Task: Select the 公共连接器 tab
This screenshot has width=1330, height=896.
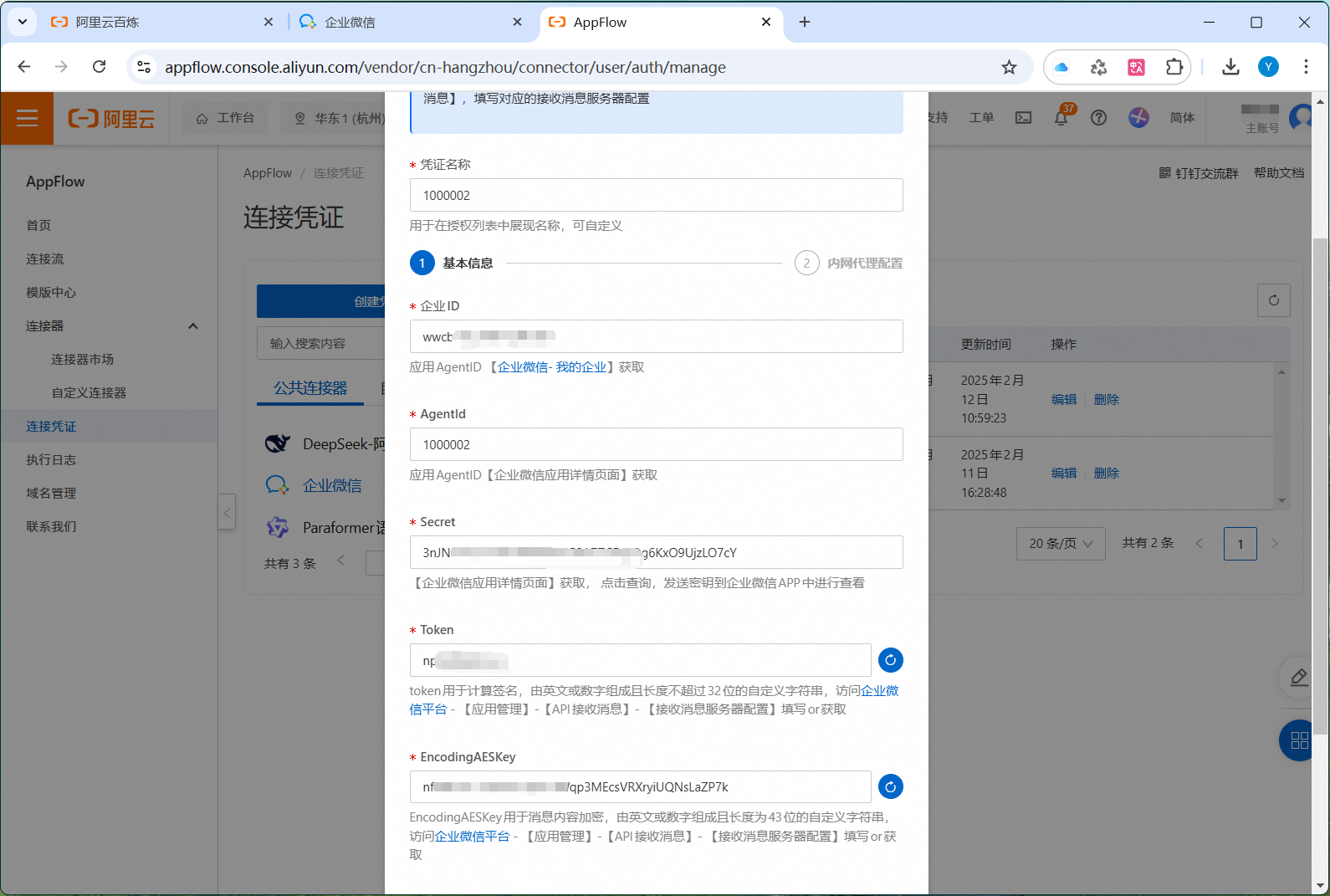Action: pos(310,388)
